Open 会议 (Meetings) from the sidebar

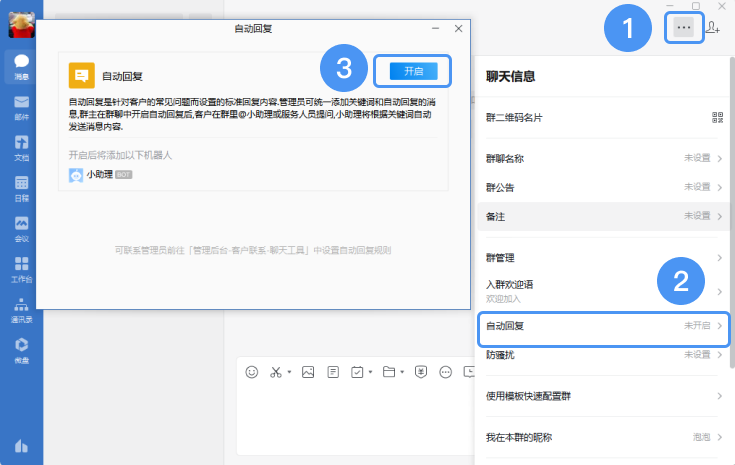[x=21, y=227]
